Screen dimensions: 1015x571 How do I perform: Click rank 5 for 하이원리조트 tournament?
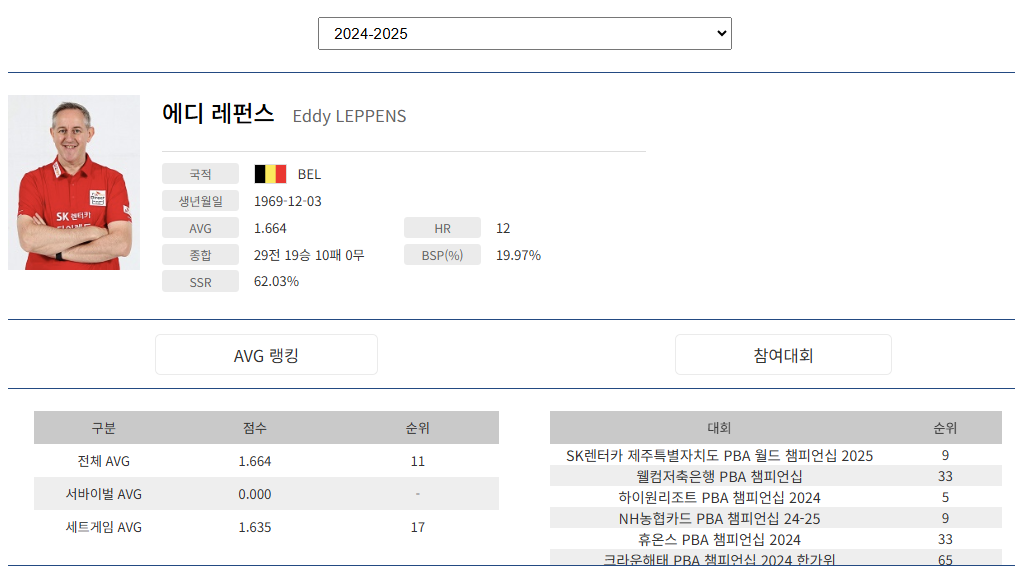click(945, 497)
